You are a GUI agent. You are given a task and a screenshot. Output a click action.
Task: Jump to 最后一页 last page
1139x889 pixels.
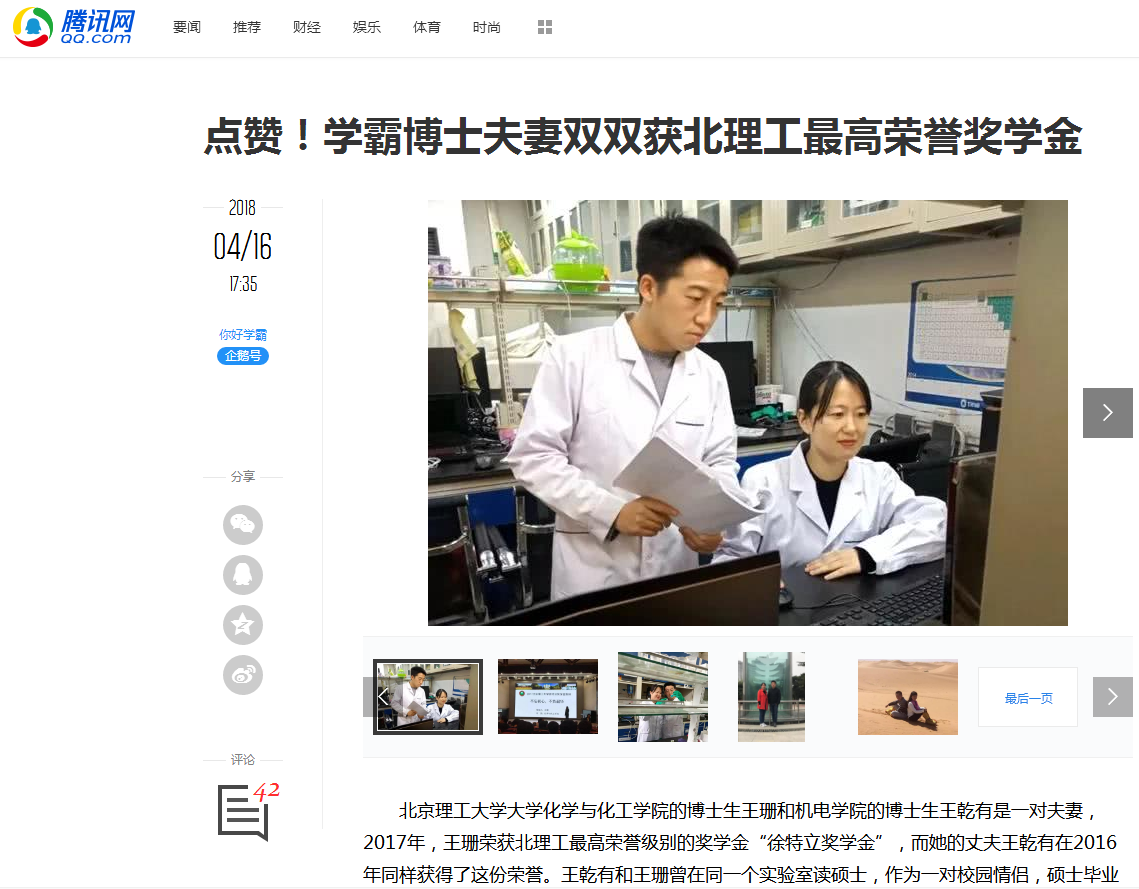click(1028, 698)
